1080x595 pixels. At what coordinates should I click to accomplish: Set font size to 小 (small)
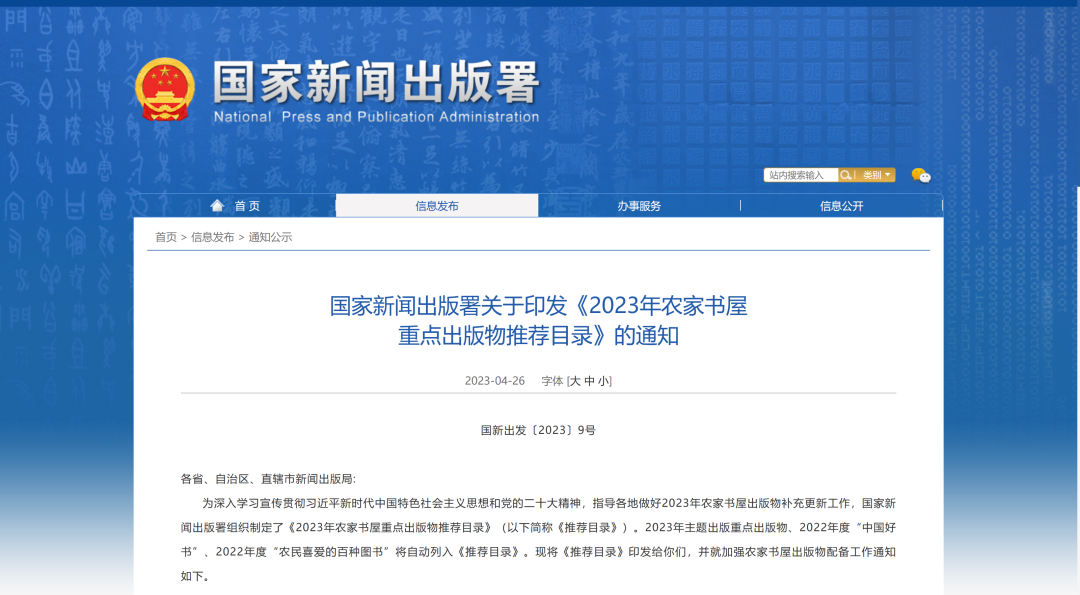[x=603, y=381]
